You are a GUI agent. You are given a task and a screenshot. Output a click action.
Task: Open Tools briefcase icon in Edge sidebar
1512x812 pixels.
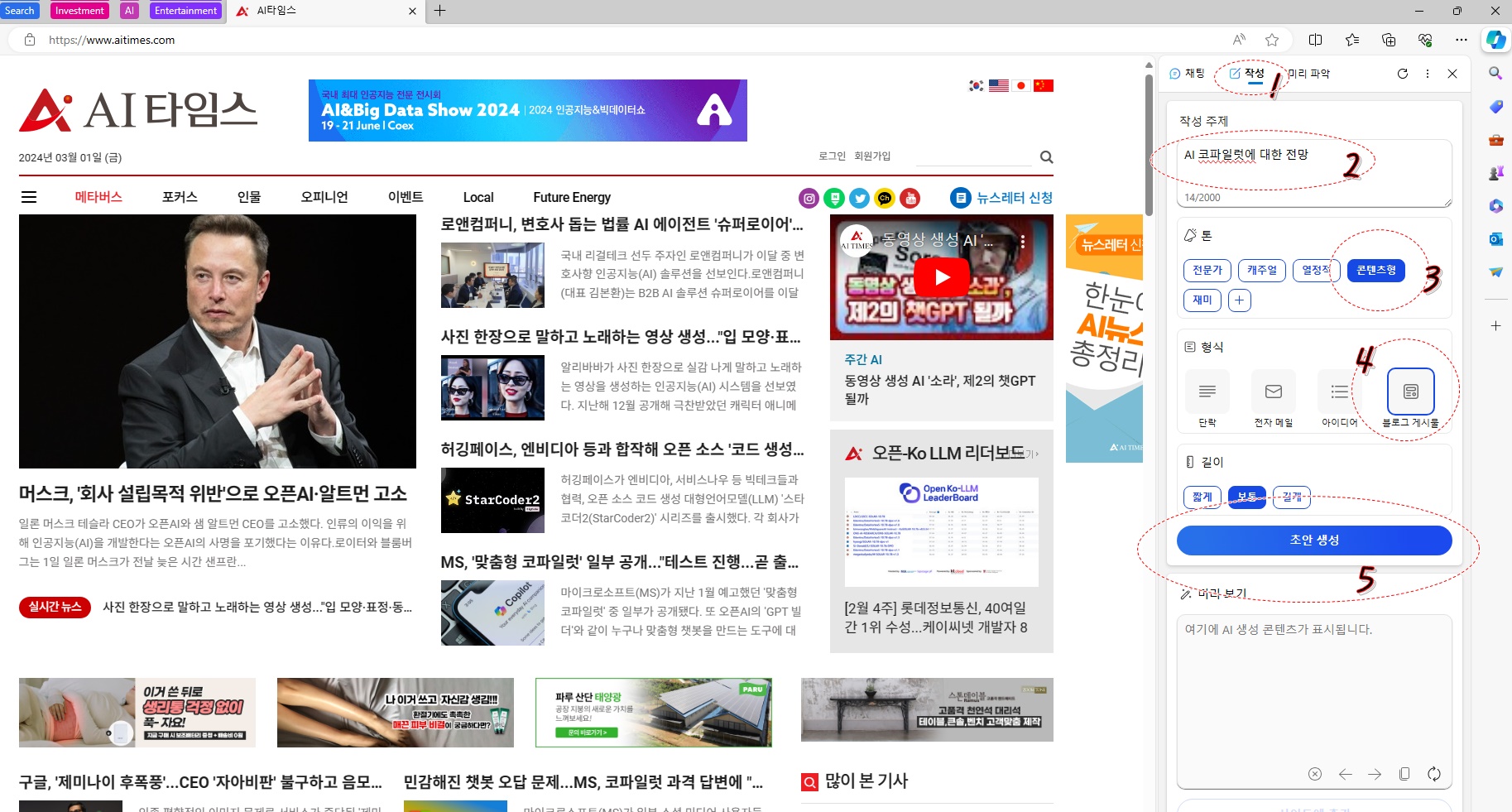[1495, 140]
